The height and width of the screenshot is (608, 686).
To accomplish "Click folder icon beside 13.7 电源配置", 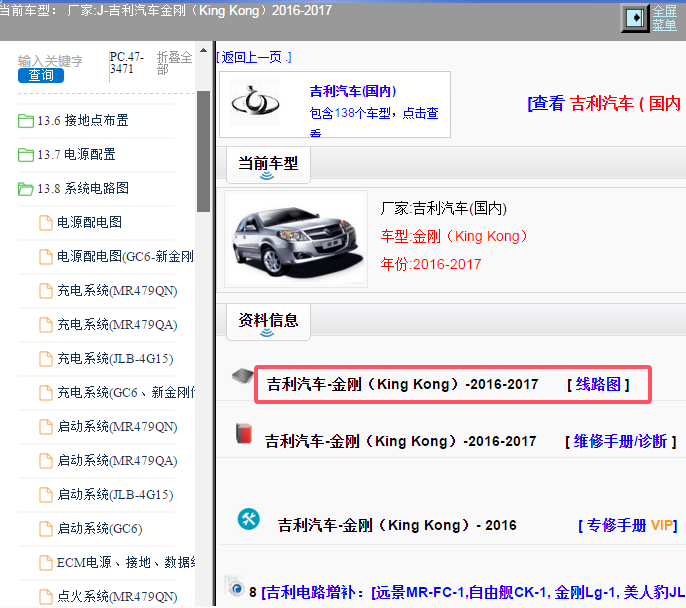I will pos(26,155).
